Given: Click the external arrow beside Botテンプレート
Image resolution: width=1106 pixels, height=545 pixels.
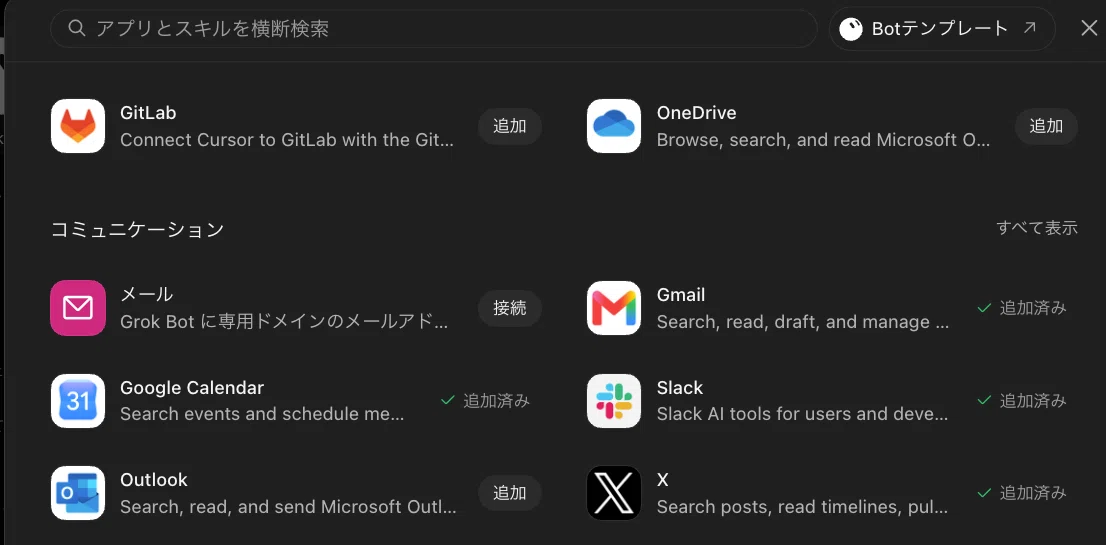Looking at the screenshot, I should pos(1030,28).
